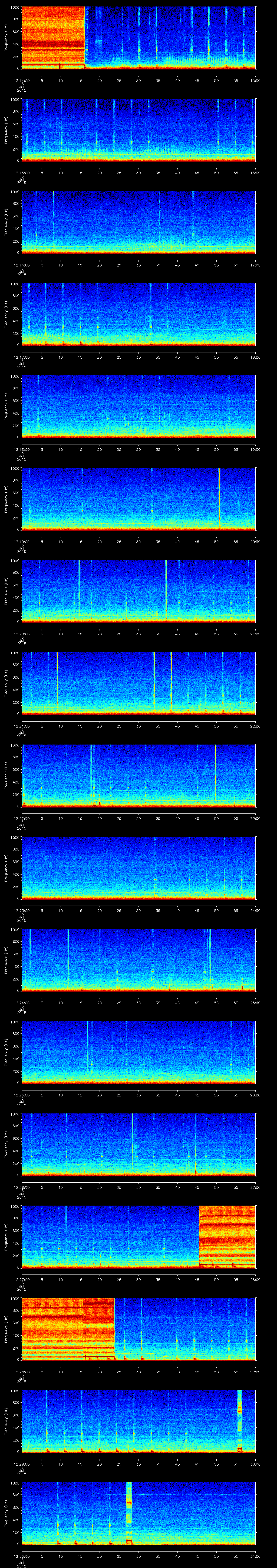Click the 12:25:00 start time label
The height and width of the screenshot is (1568, 277).
[21, 1095]
